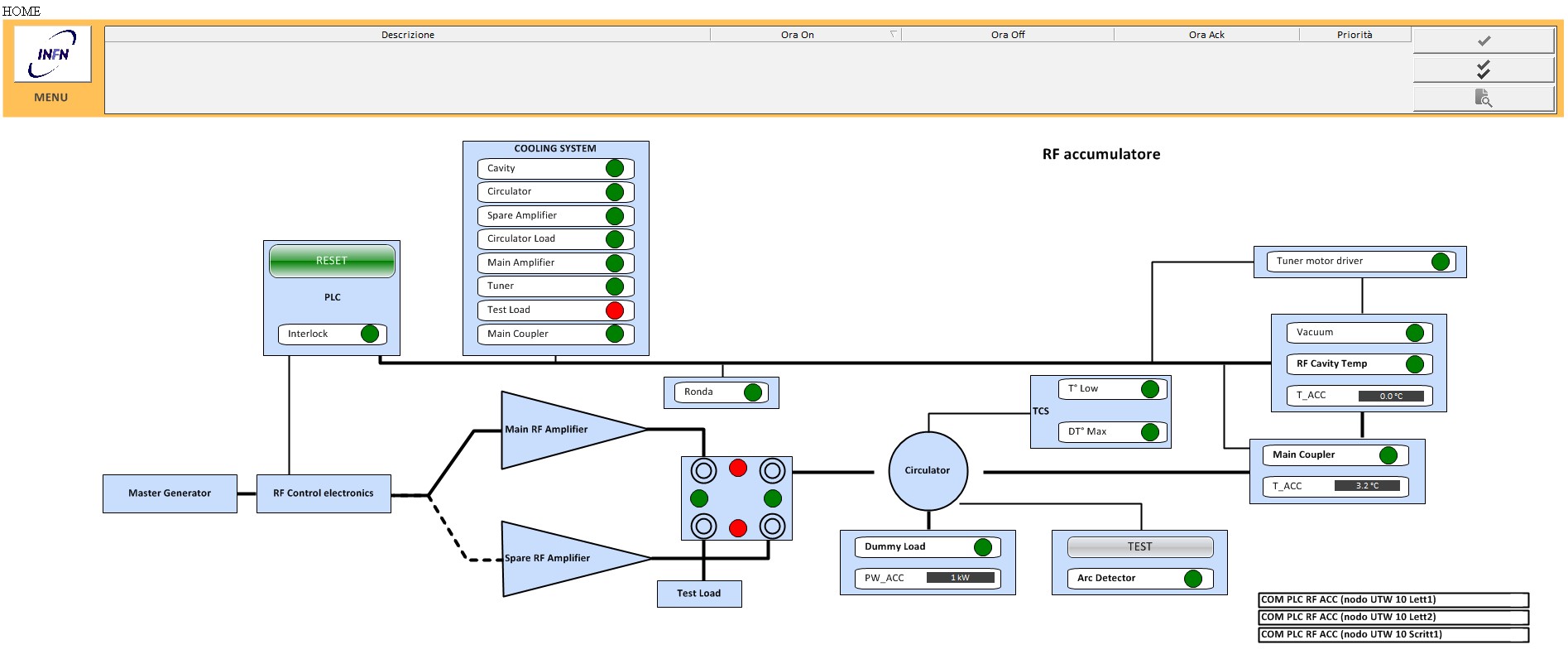Click the RF accumulatore page title
Screen dimensions: 1568x659
1101,155
